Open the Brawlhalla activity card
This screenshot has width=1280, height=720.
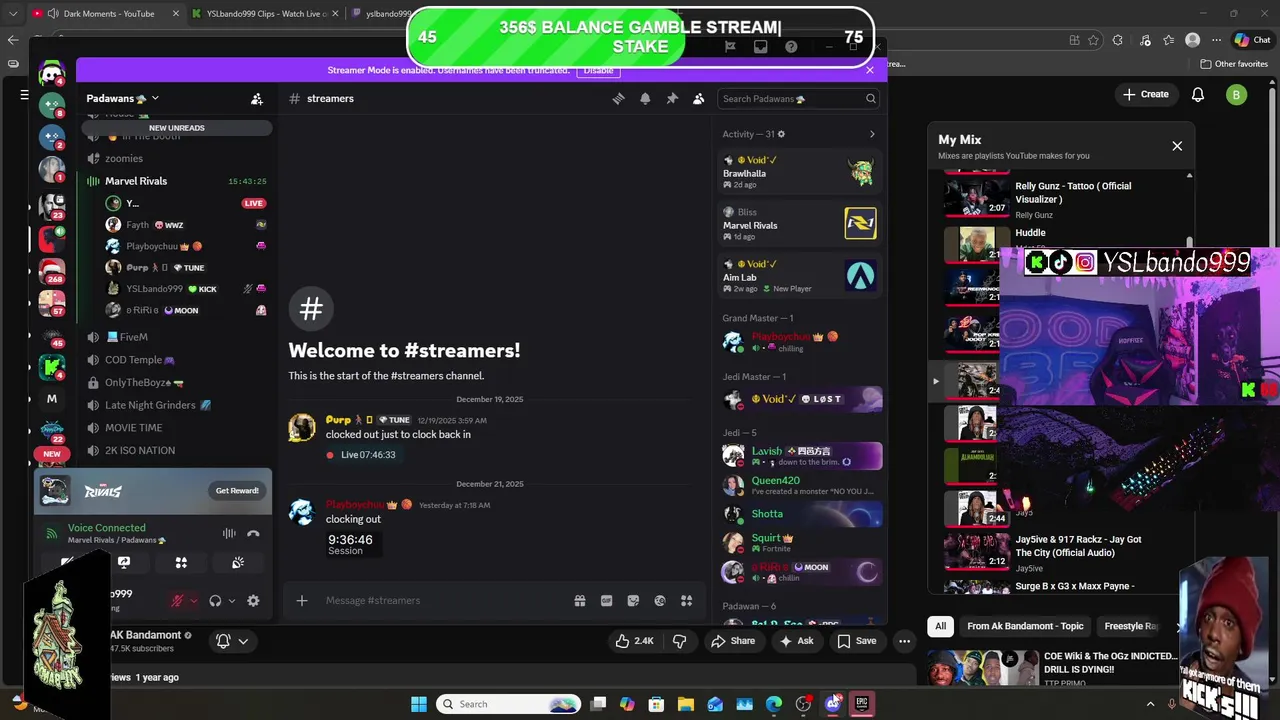[800, 172]
